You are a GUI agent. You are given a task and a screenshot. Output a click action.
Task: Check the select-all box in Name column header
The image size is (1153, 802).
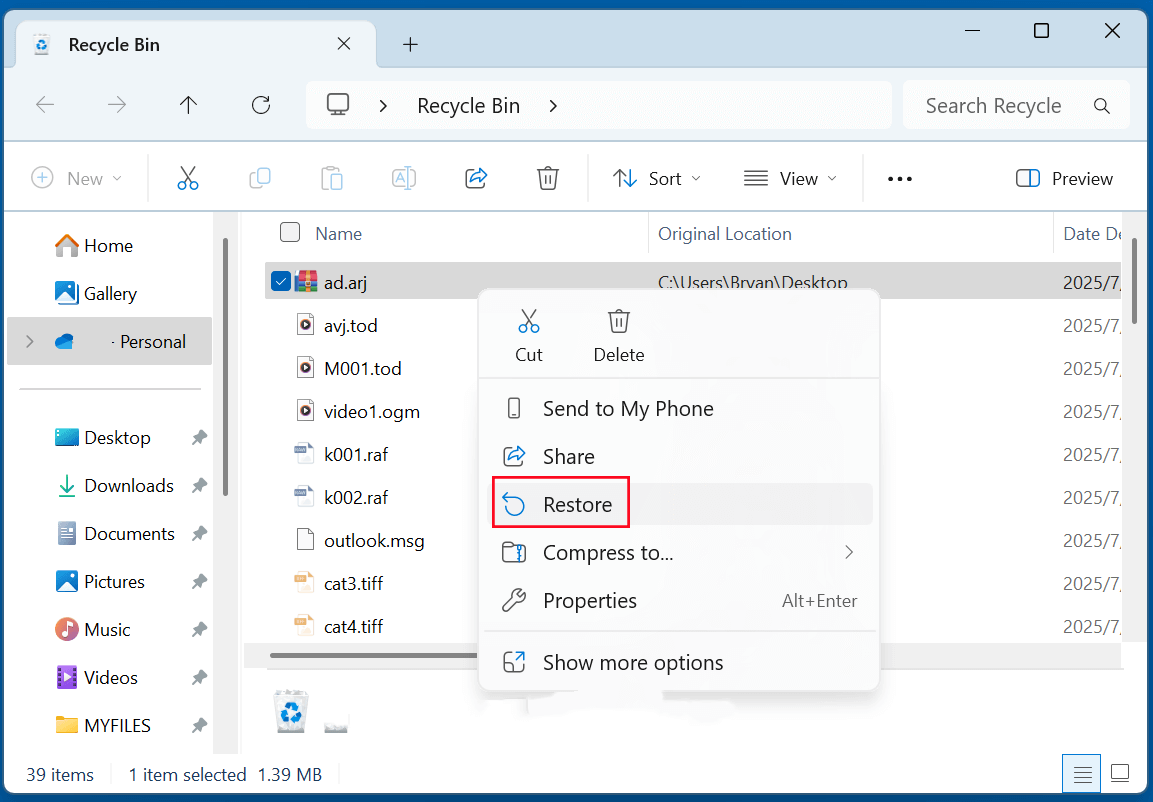(289, 232)
